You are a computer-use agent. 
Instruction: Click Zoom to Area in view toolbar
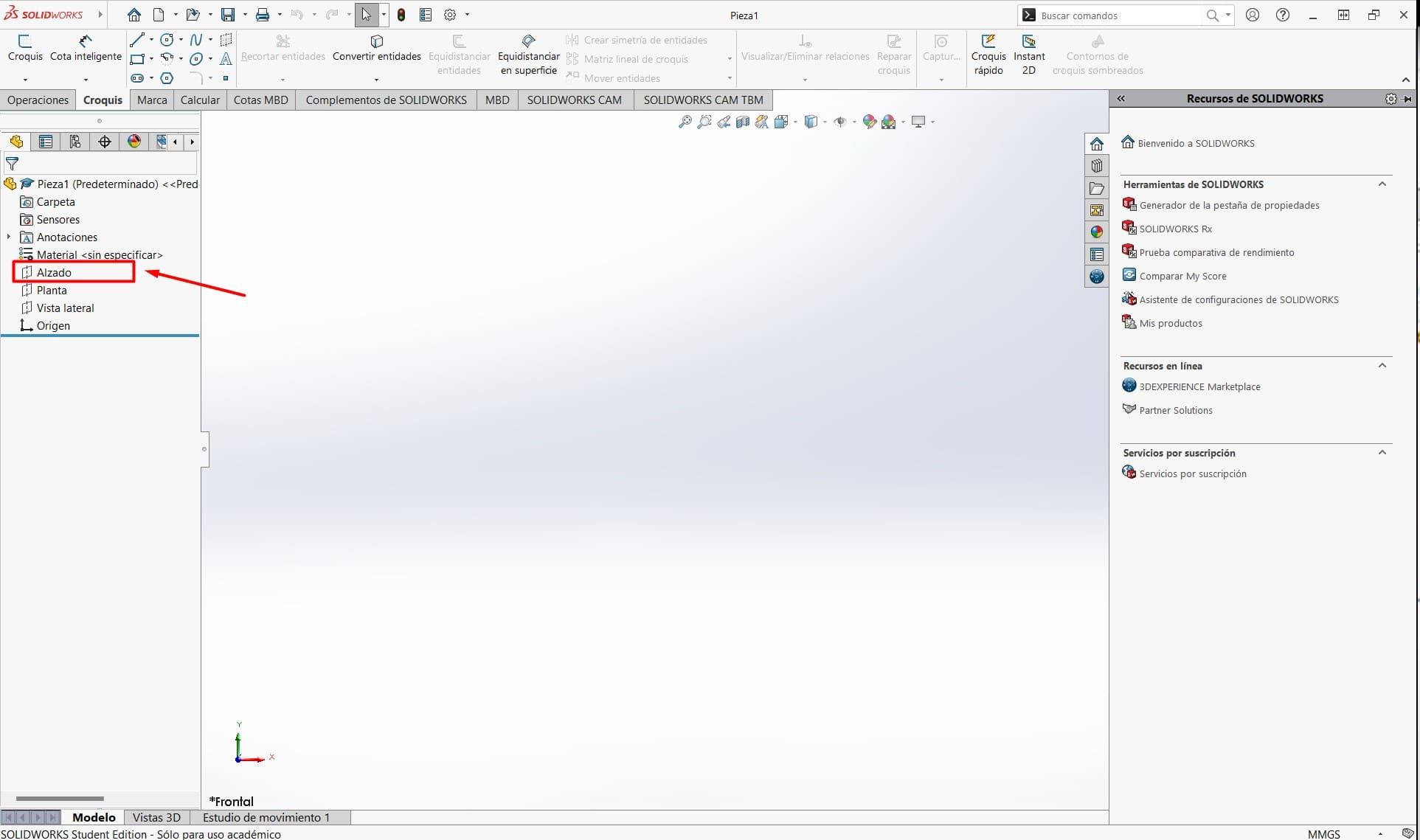(704, 122)
